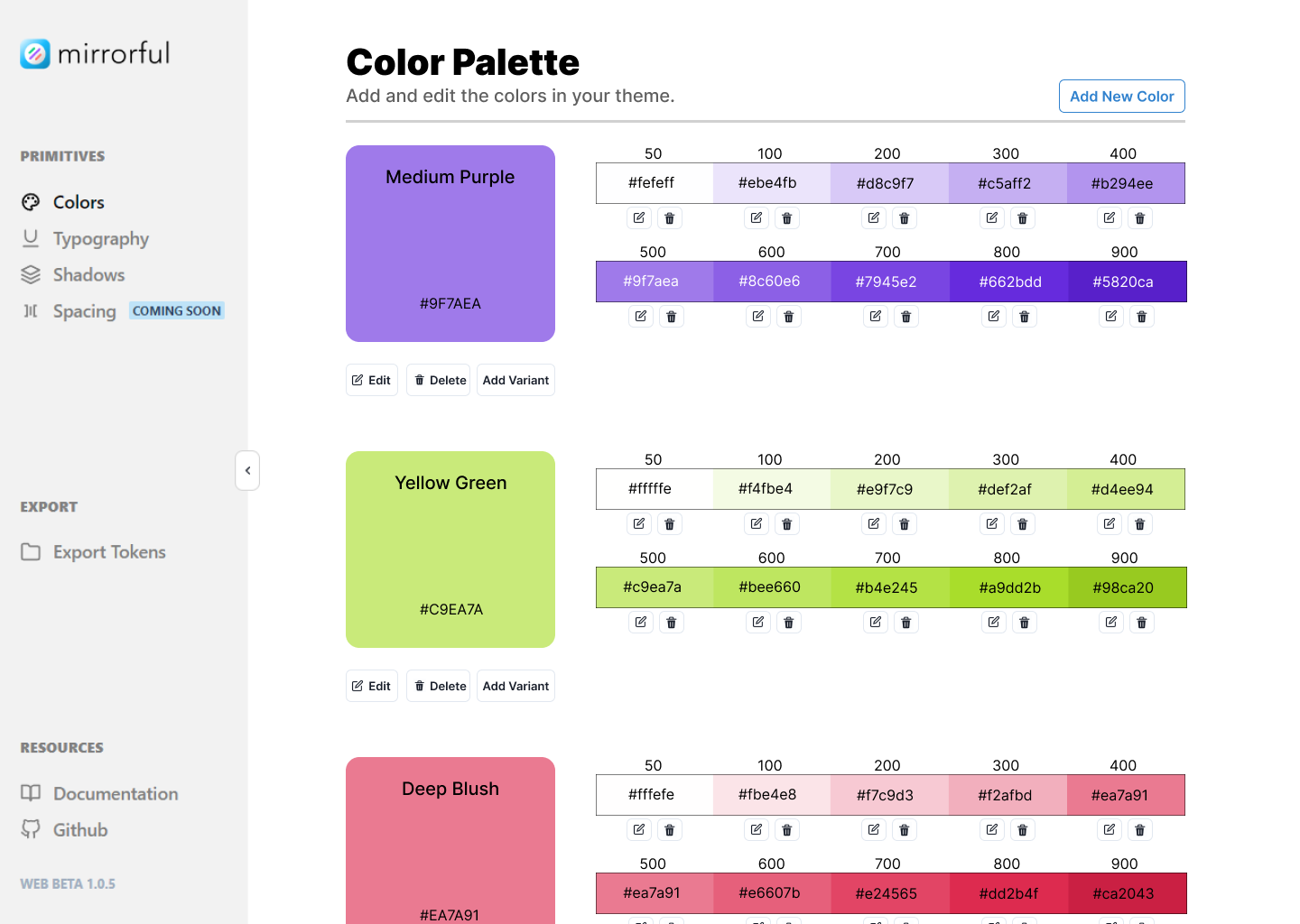
Task: Click the Github icon under Resources
Action: coord(30,829)
